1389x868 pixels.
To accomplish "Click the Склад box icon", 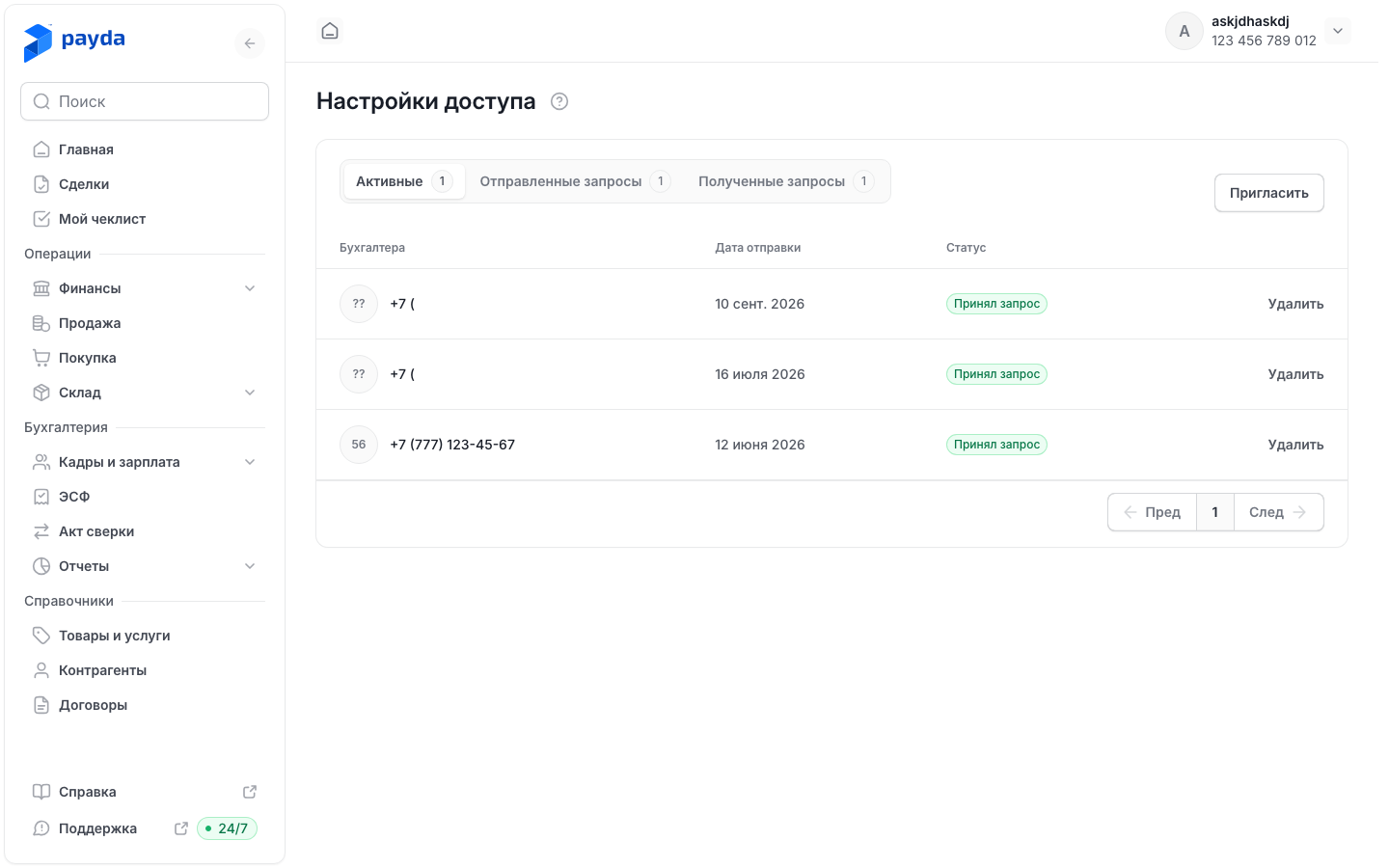I will tap(41, 393).
